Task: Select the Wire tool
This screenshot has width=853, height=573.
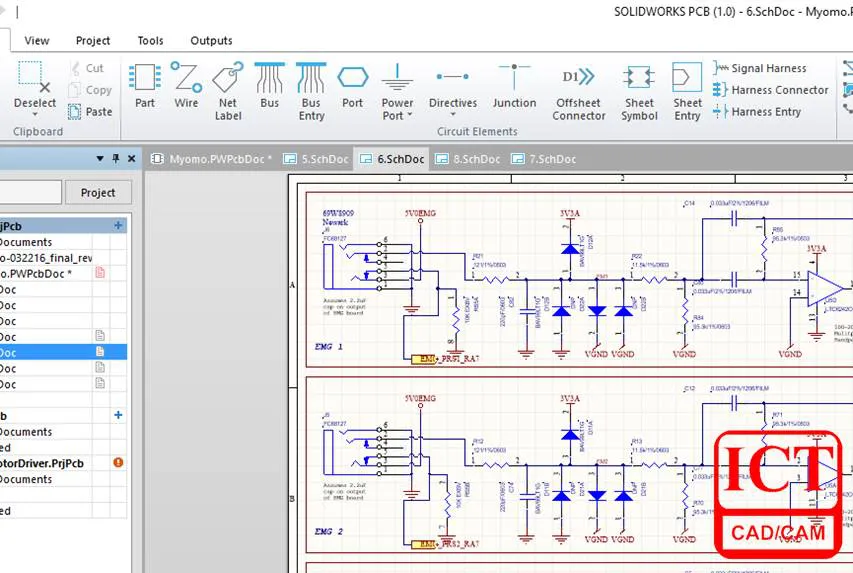Action: click(186, 85)
